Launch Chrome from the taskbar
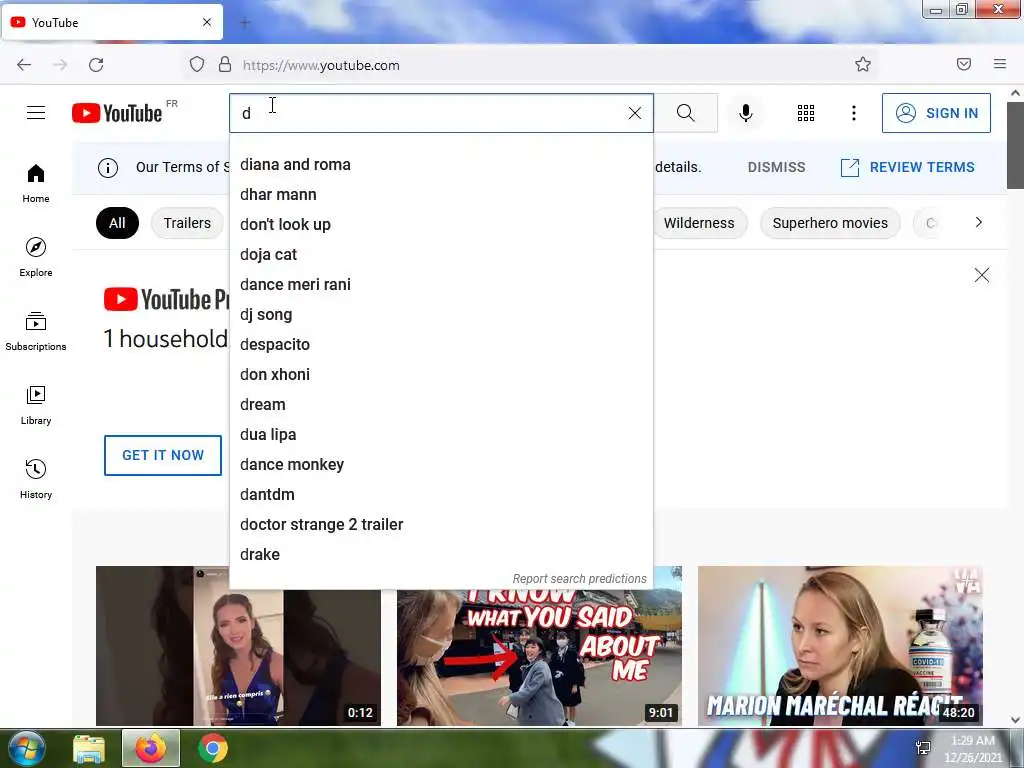 pos(213,748)
